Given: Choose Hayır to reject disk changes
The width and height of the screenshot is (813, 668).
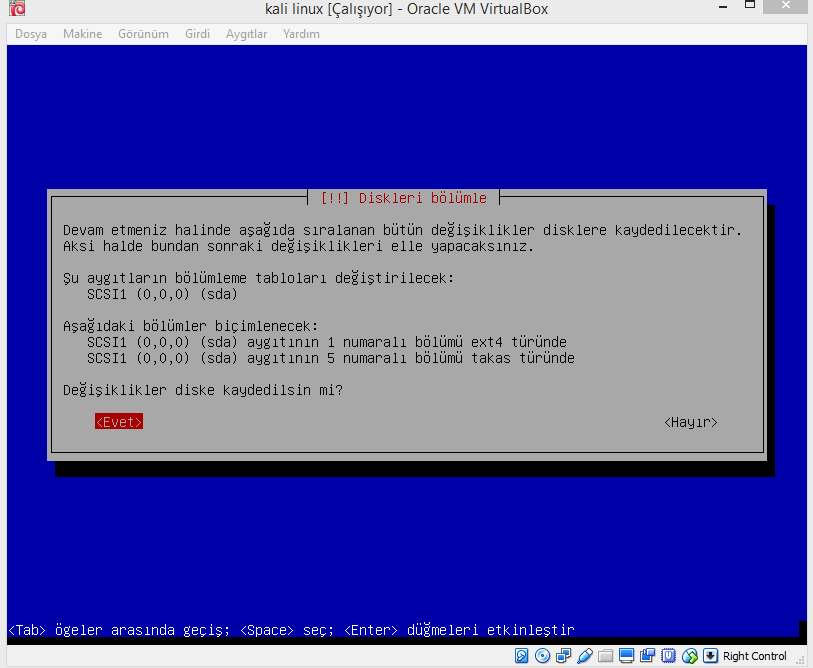Looking at the screenshot, I should click(690, 422).
